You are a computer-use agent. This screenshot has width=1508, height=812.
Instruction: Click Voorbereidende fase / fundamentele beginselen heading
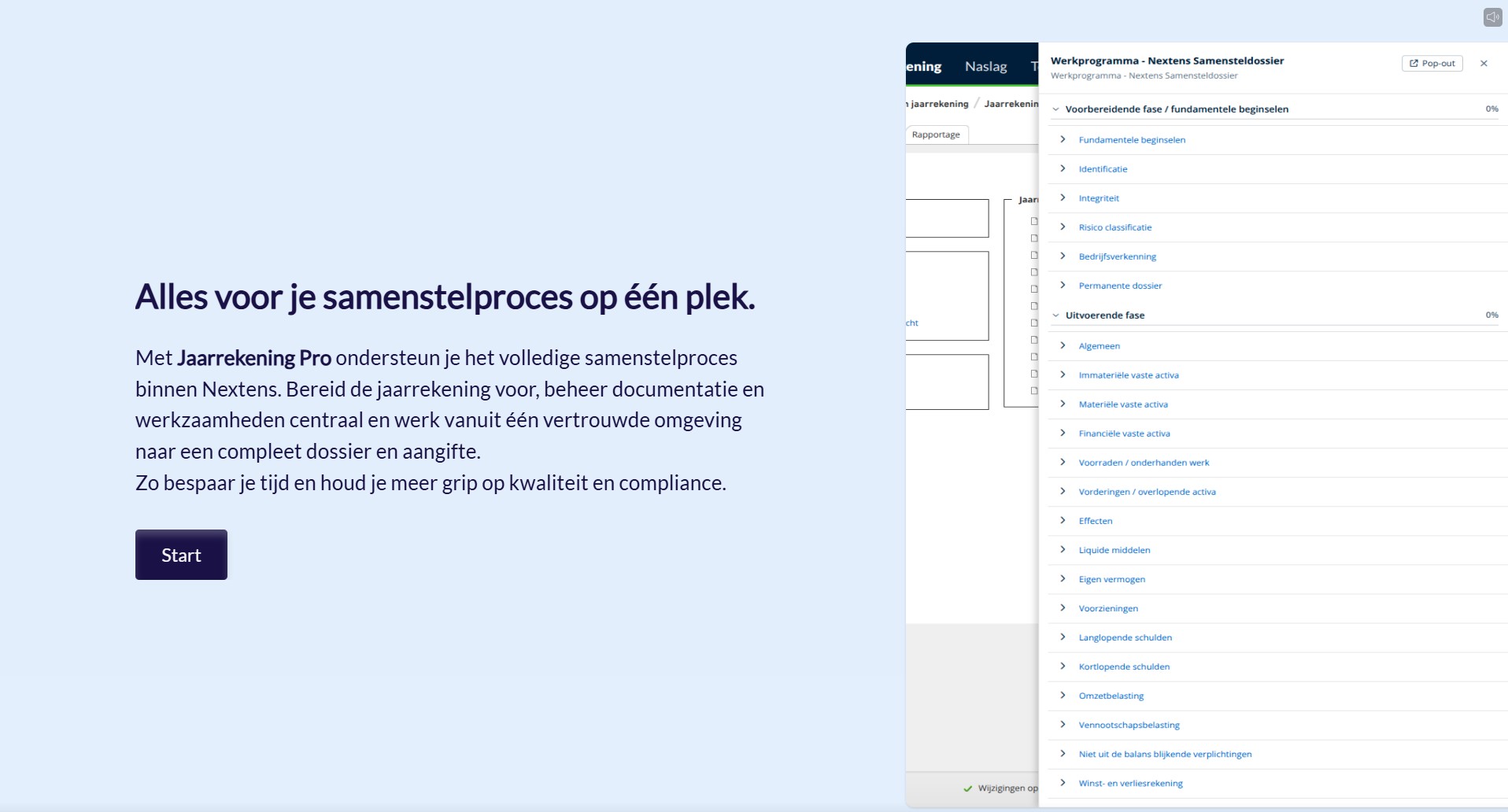1177,109
